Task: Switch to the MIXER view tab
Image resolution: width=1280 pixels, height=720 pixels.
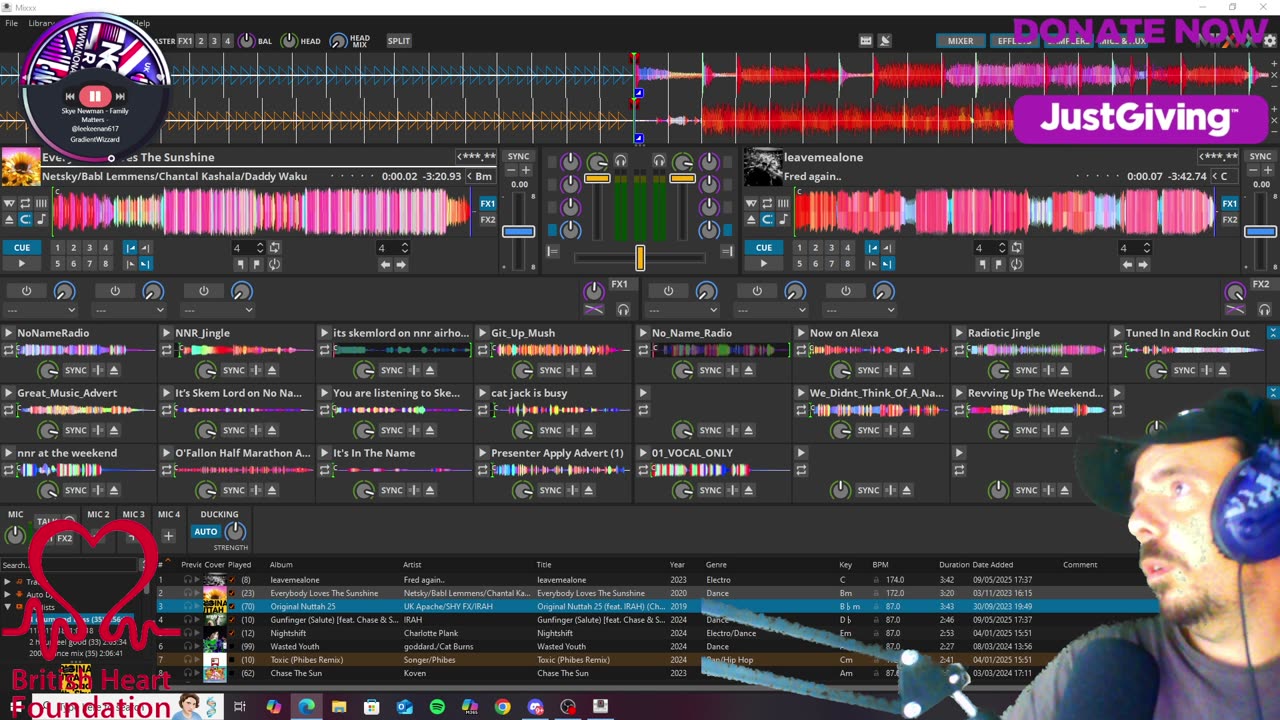Action: (x=960, y=41)
